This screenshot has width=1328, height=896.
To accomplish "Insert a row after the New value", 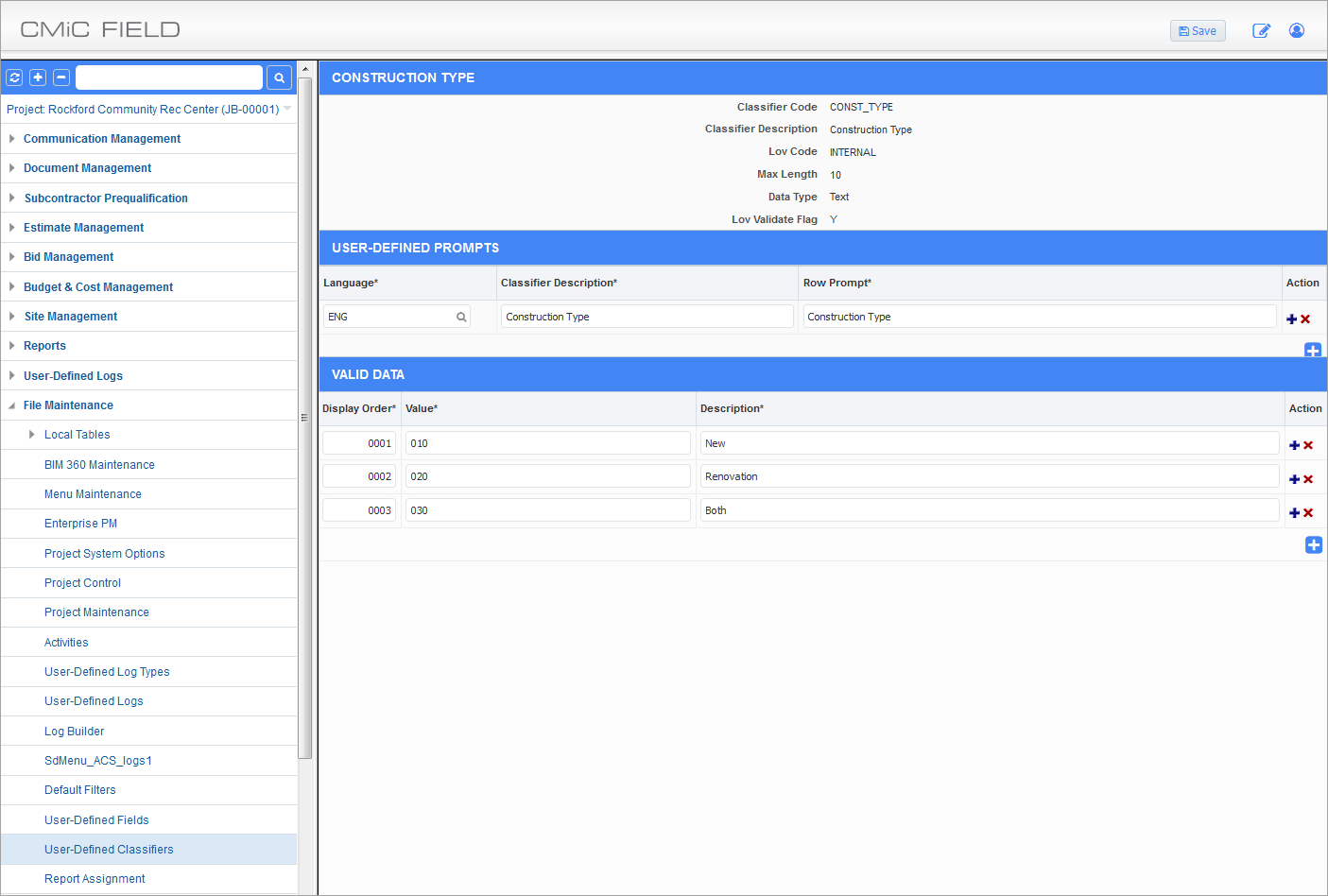I will (x=1294, y=445).
